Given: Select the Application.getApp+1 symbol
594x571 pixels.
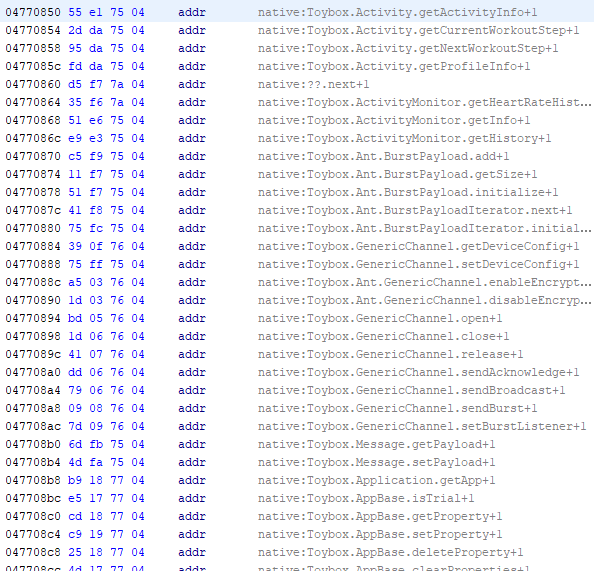Looking at the screenshot, I should [x=376, y=480].
